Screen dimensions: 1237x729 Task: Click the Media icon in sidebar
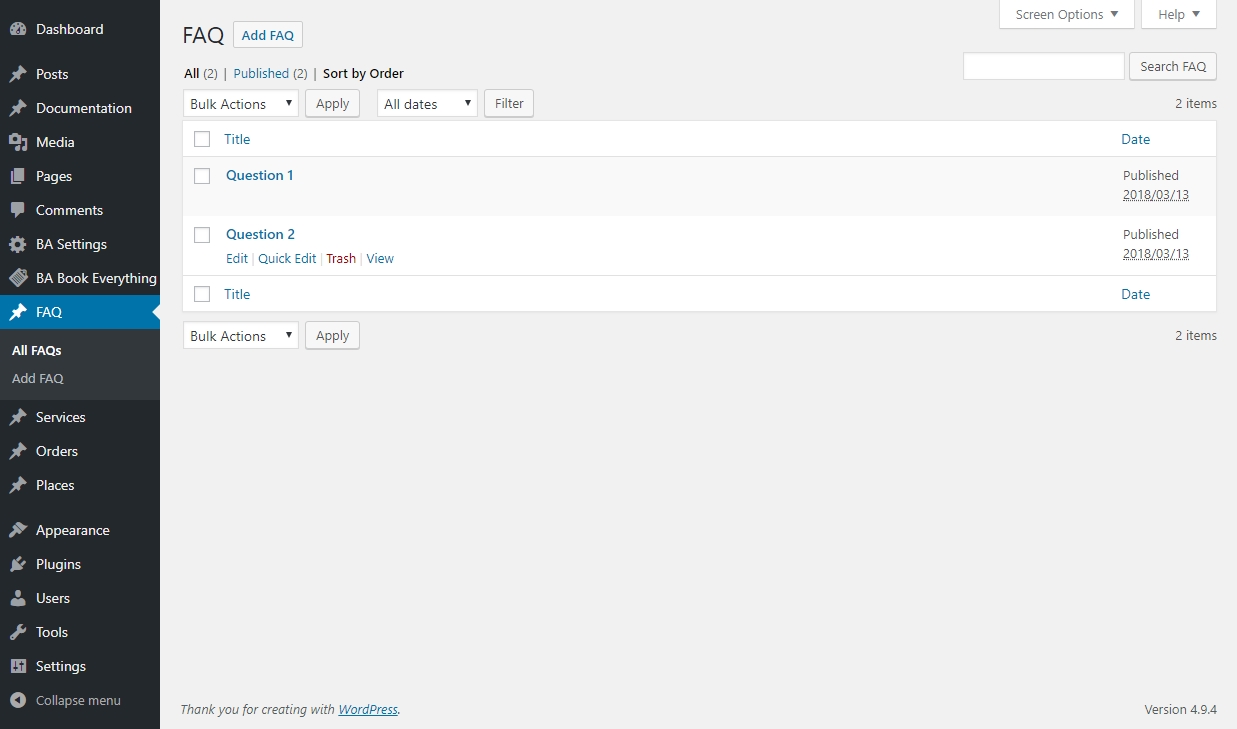pos(18,142)
